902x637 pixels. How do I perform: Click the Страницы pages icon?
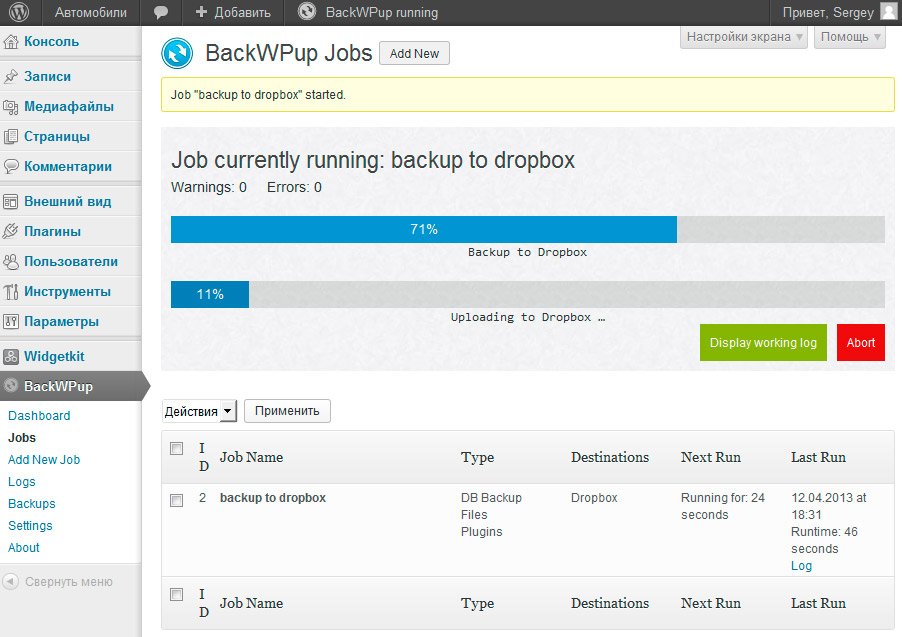[11, 136]
